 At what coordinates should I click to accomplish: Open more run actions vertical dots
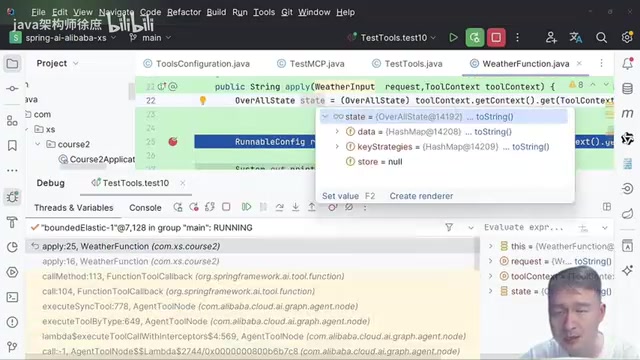[x=518, y=38]
